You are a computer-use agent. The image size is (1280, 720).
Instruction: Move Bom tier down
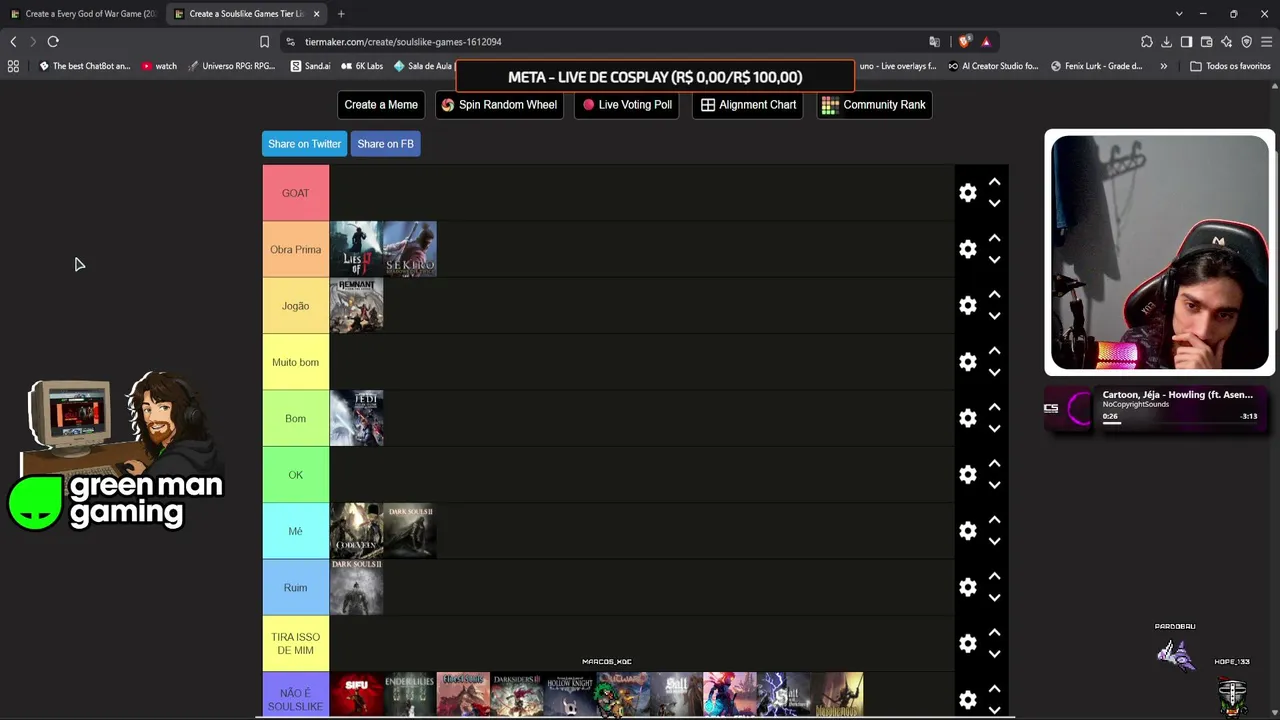pos(994,428)
